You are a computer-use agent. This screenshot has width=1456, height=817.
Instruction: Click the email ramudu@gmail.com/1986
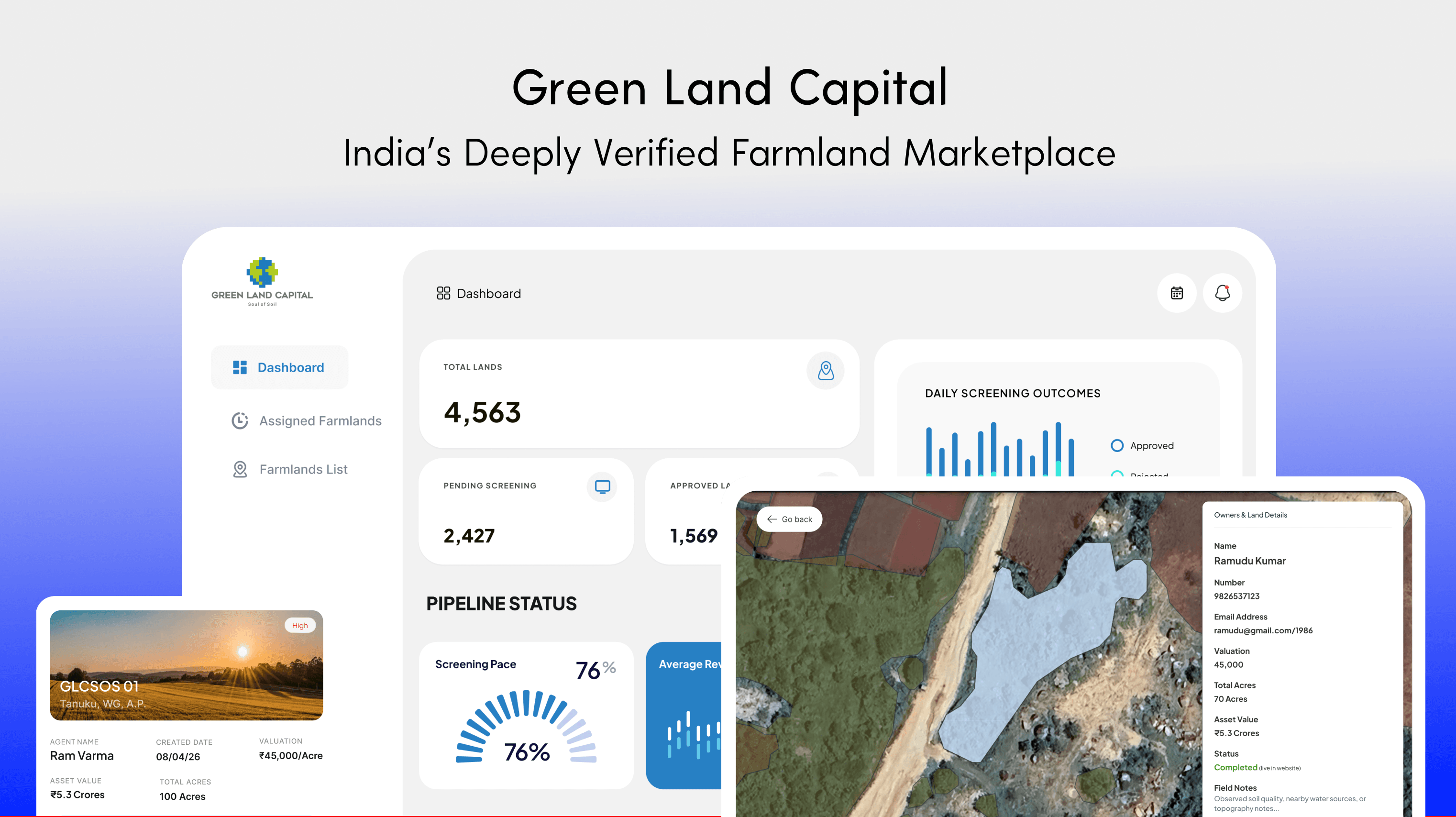[x=1263, y=630]
